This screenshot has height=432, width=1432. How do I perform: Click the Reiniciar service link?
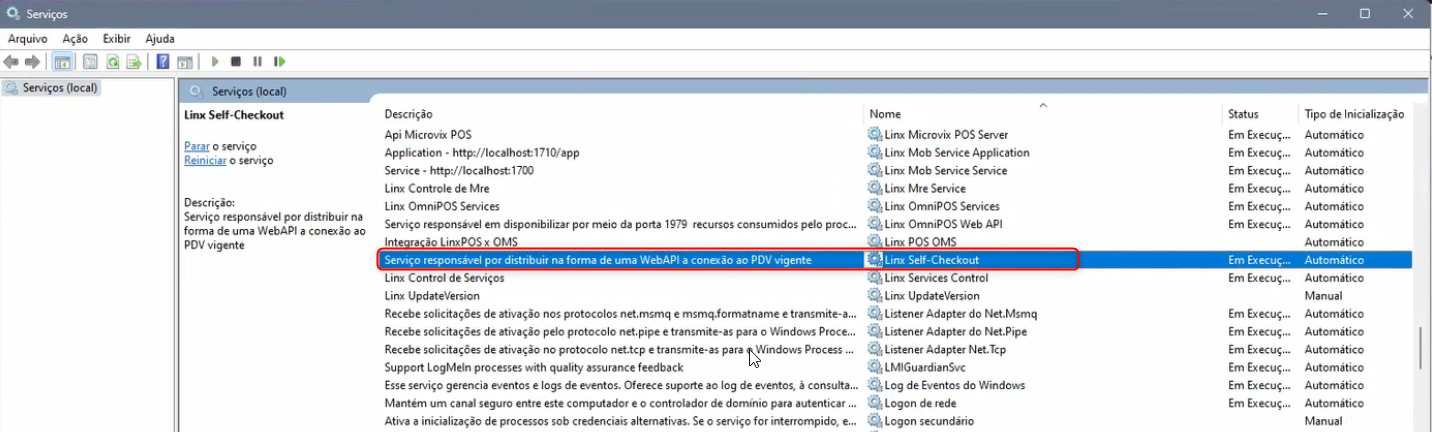(205, 160)
